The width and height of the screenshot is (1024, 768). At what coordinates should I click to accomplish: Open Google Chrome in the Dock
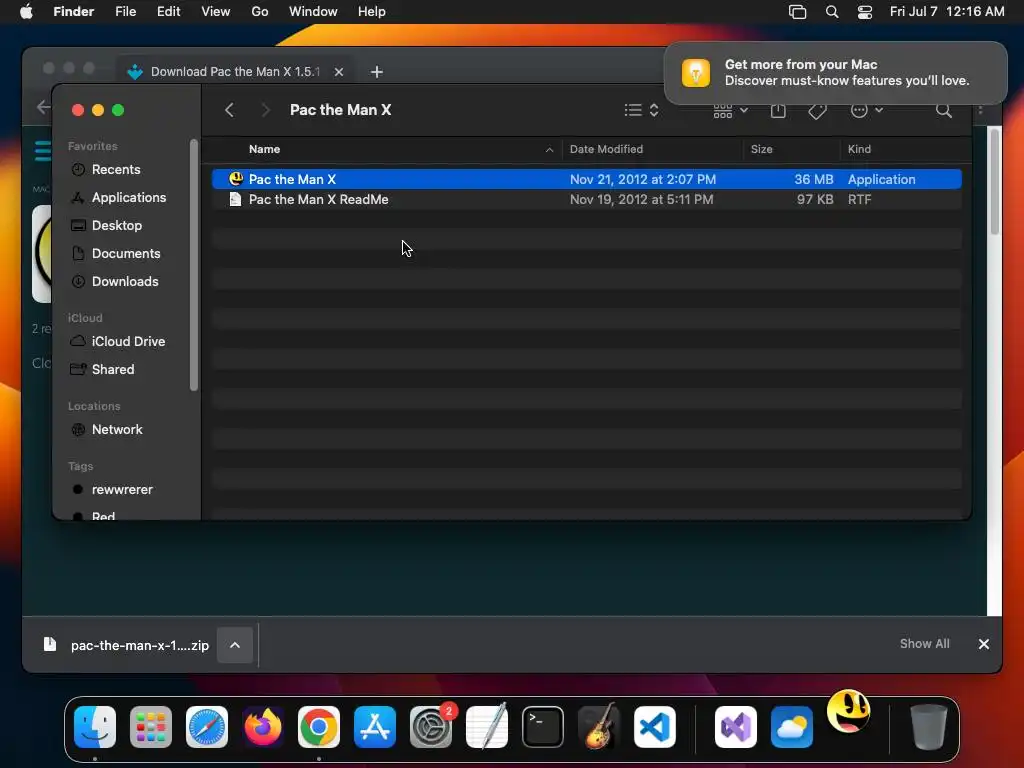(x=319, y=727)
